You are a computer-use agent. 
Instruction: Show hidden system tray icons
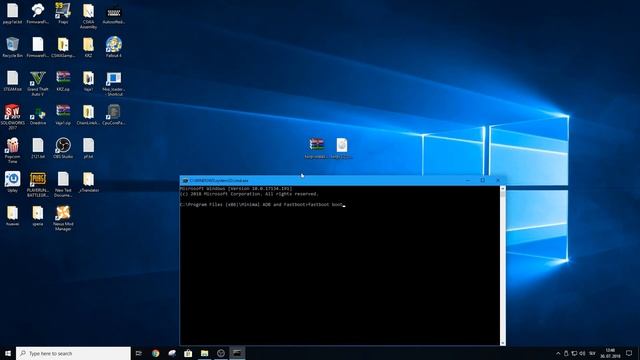click(x=558, y=353)
